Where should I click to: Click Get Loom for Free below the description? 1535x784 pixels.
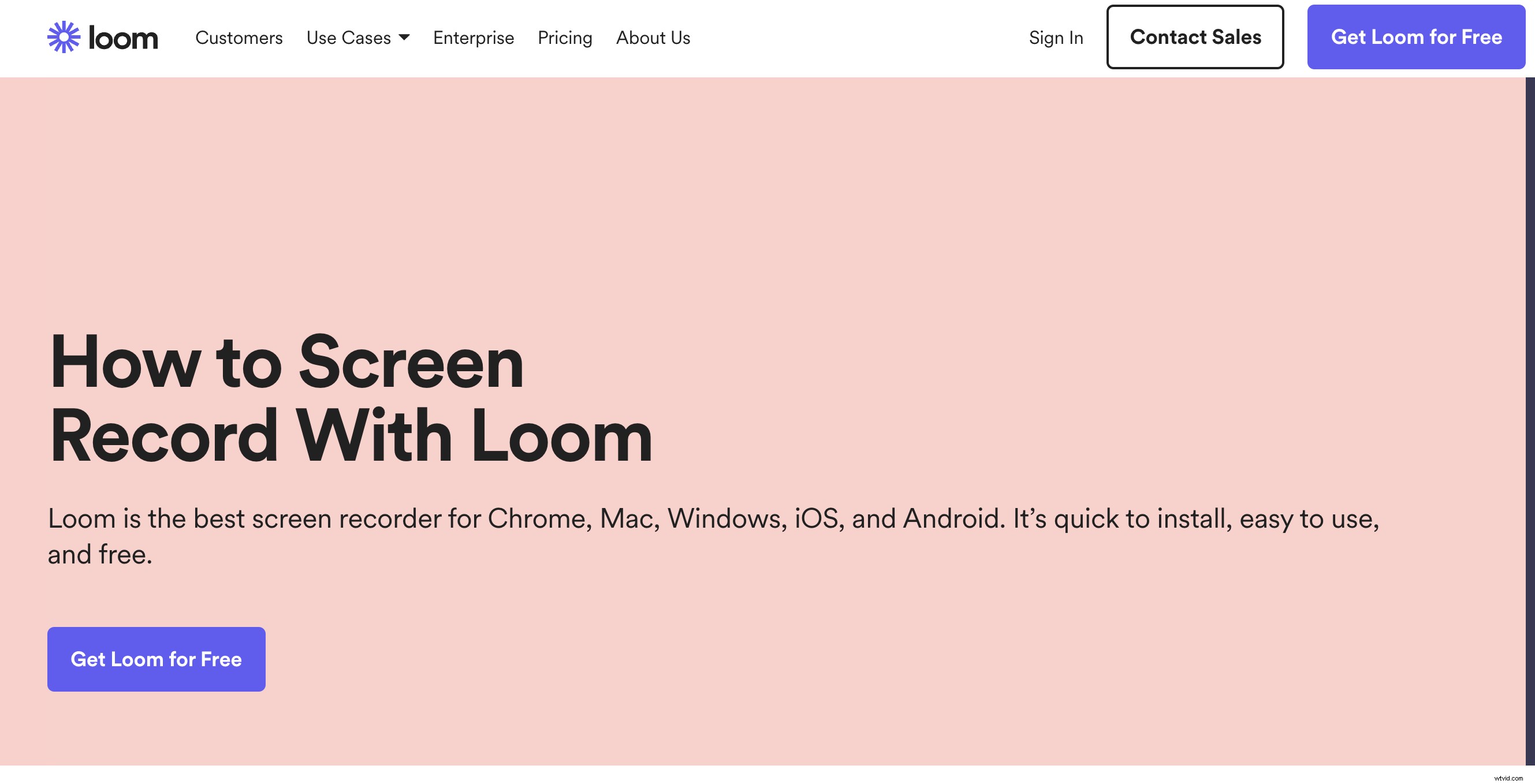[156, 659]
